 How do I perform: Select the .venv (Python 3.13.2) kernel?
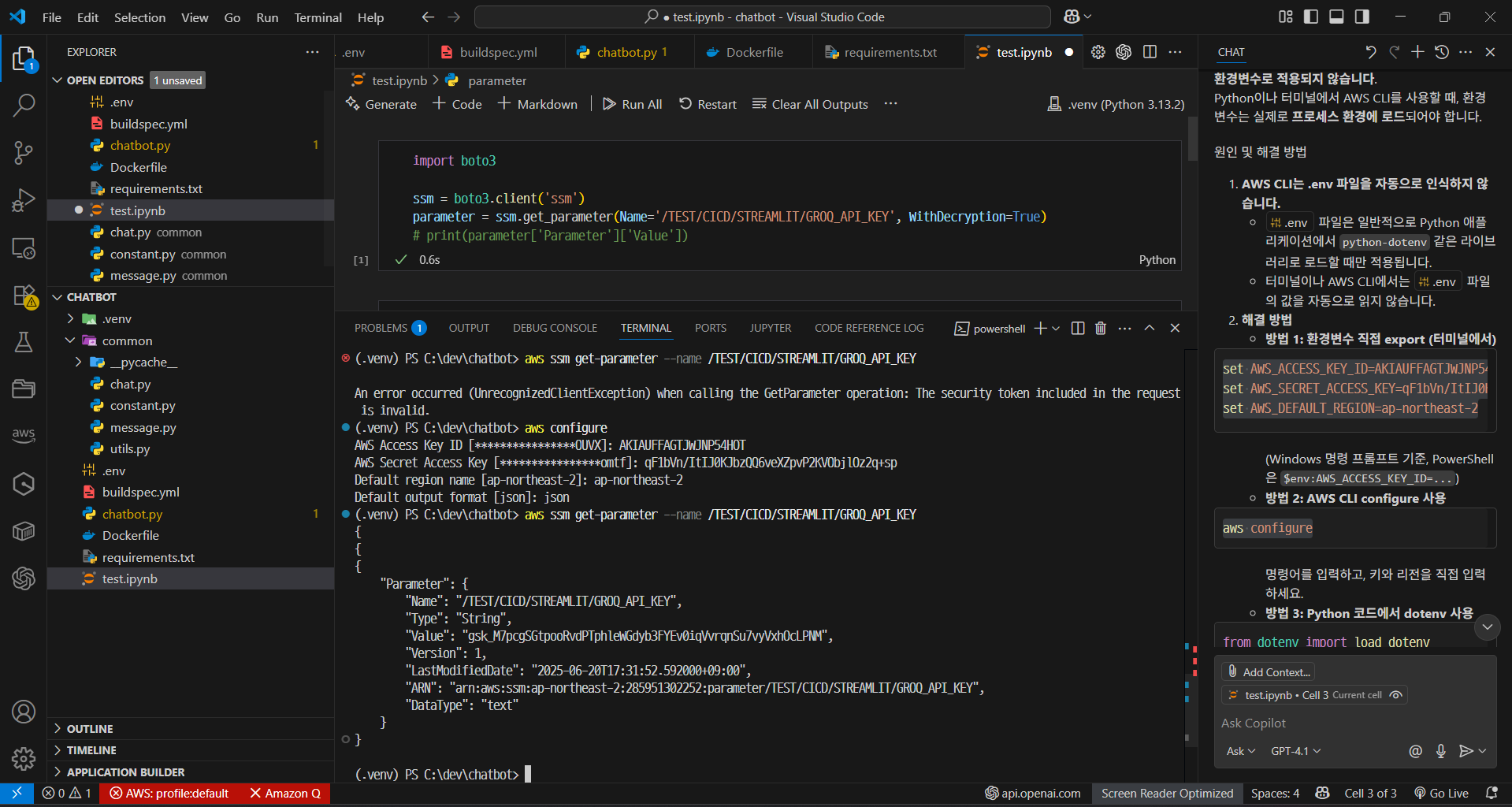[x=1116, y=104]
